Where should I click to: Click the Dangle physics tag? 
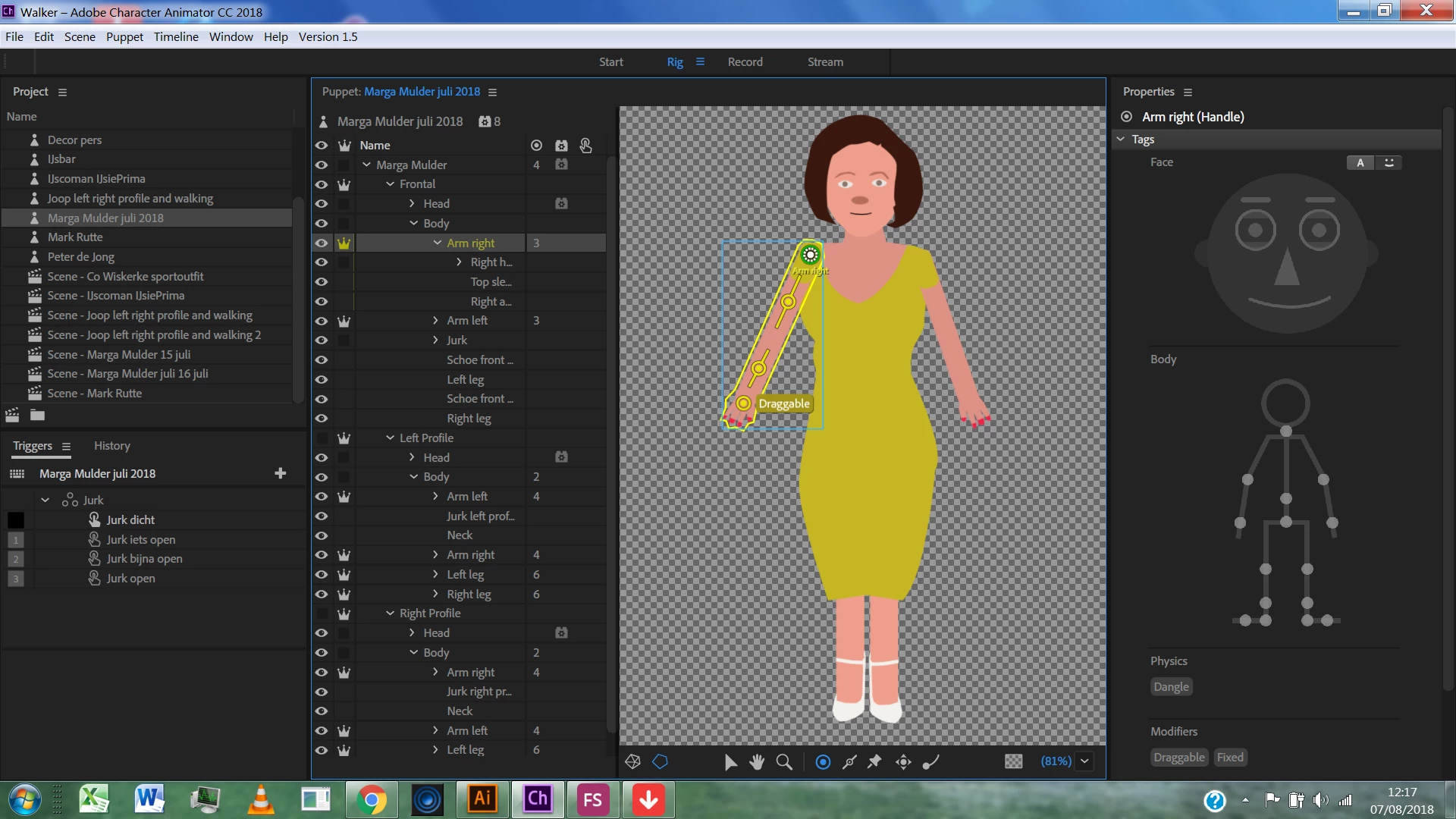pos(1171,687)
